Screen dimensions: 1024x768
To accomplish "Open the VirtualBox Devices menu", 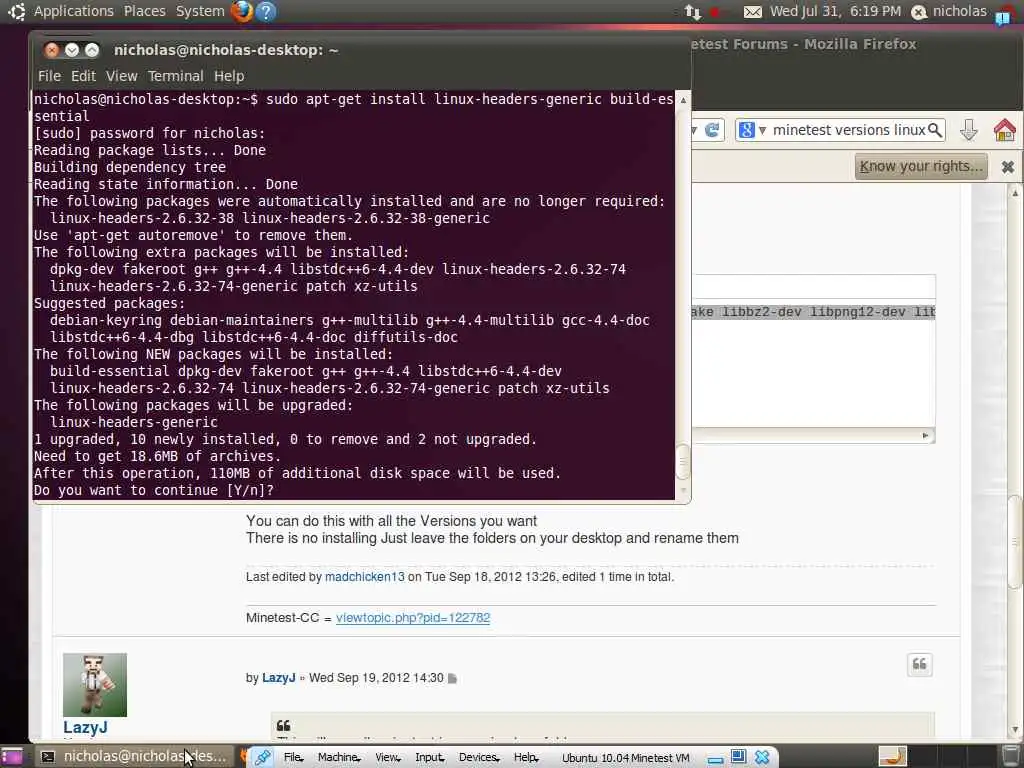I will tap(479, 758).
